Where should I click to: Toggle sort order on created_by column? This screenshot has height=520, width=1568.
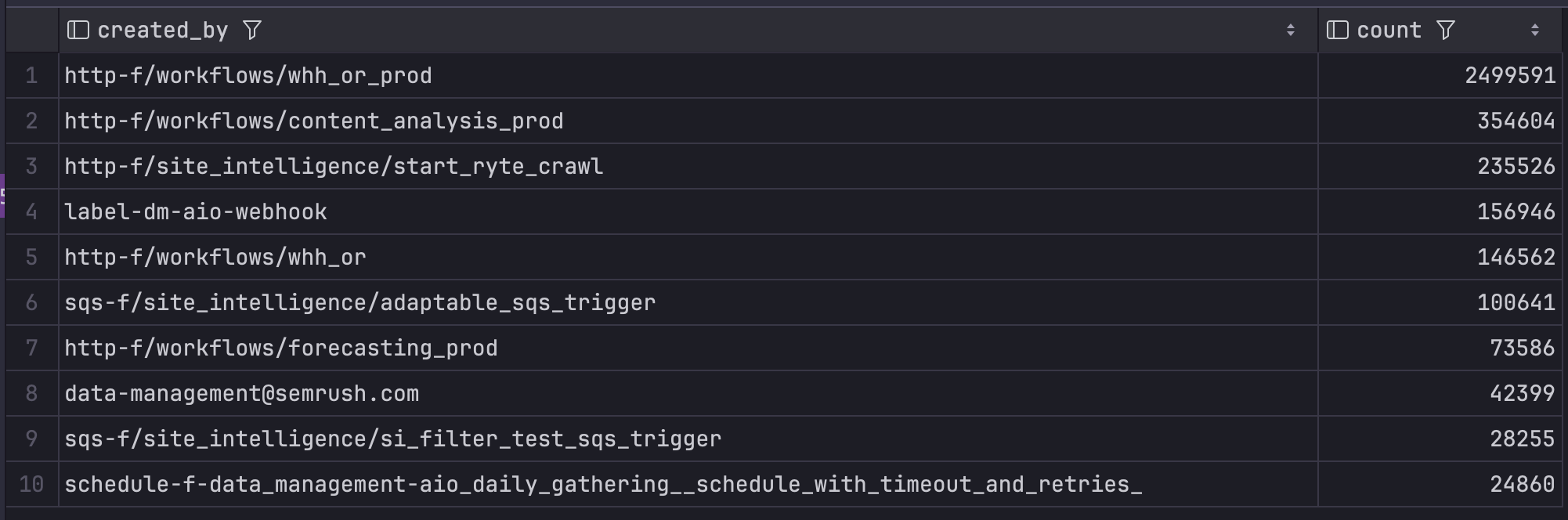click(1291, 31)
